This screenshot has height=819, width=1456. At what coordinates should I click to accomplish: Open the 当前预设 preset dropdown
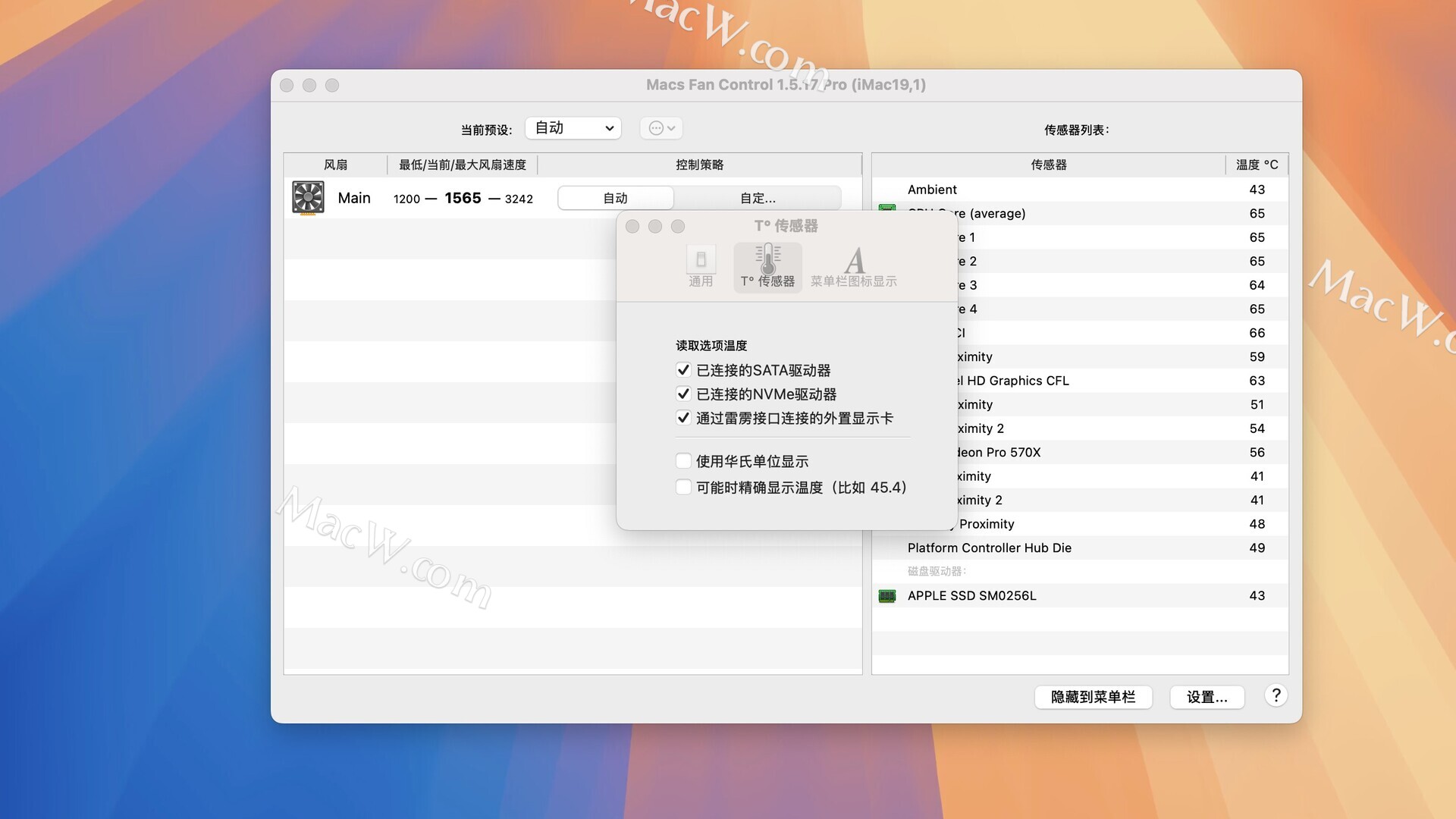pyautogui.click(x=573, y=128)
